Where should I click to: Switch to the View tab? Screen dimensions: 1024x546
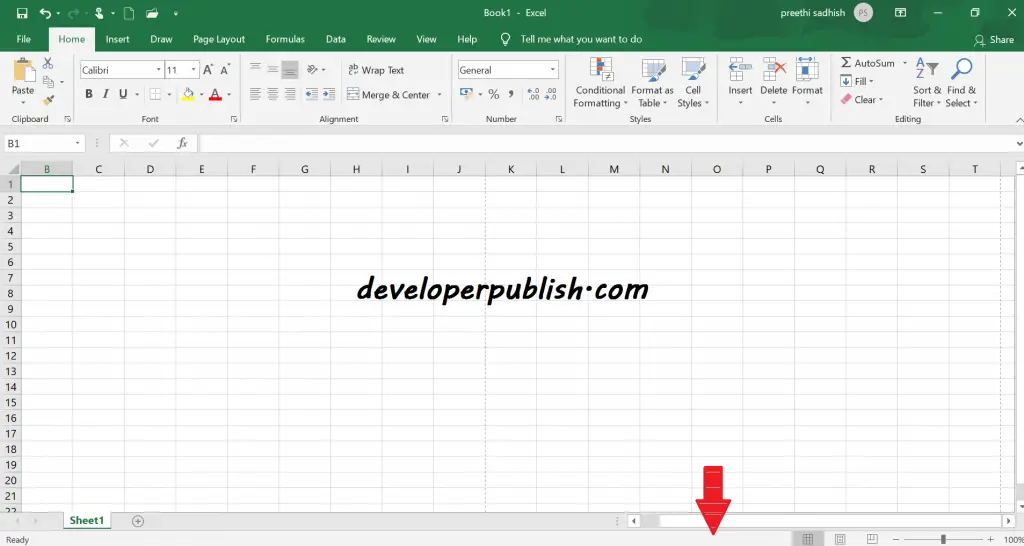(426, 39)
